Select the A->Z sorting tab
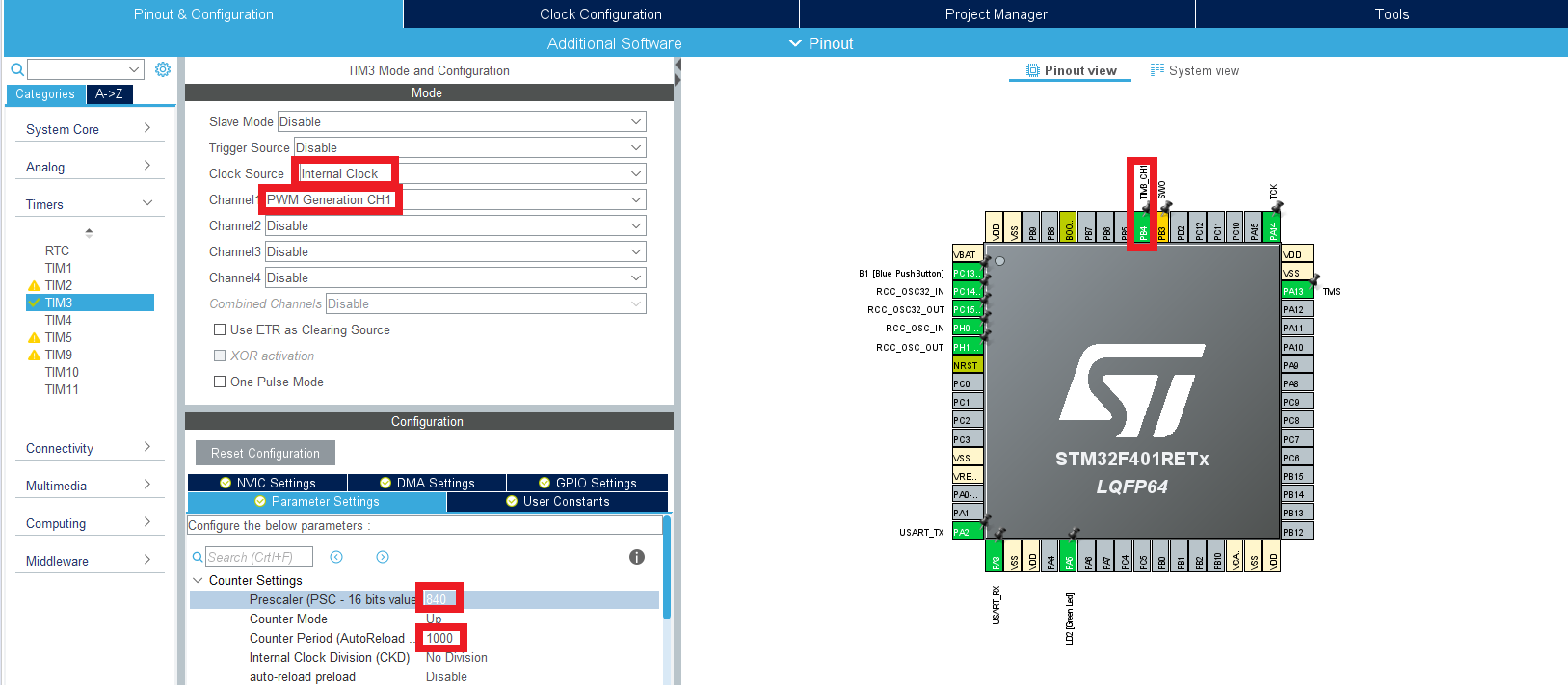The image size is (1568, 685). pos(109,93)
